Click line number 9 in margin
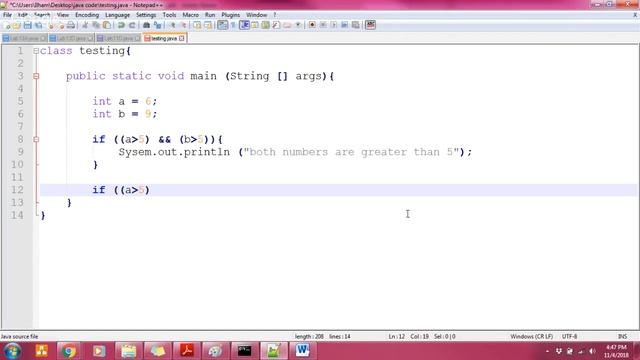This screenshot has width=640, height=360. (x=20, y=152)
